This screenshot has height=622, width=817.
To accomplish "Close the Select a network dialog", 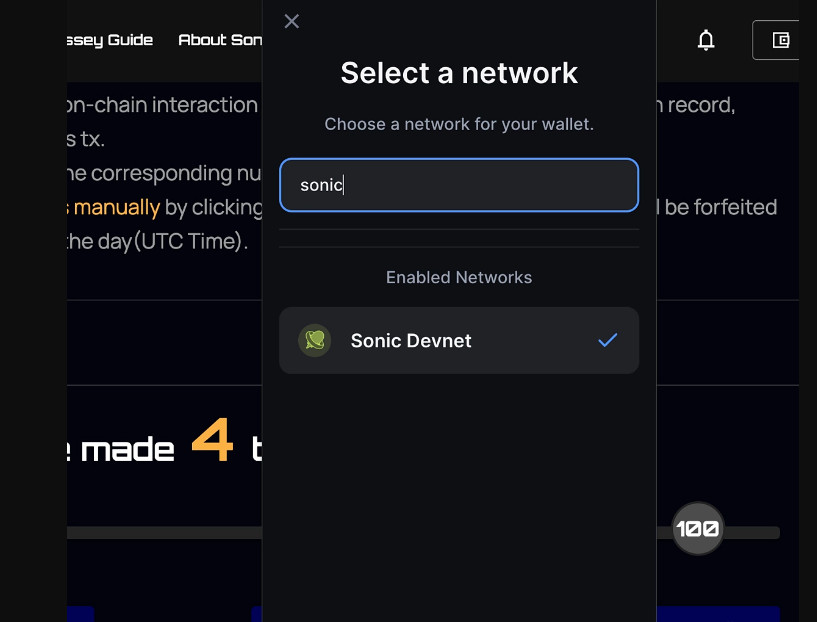I will (x=291, y=21).
